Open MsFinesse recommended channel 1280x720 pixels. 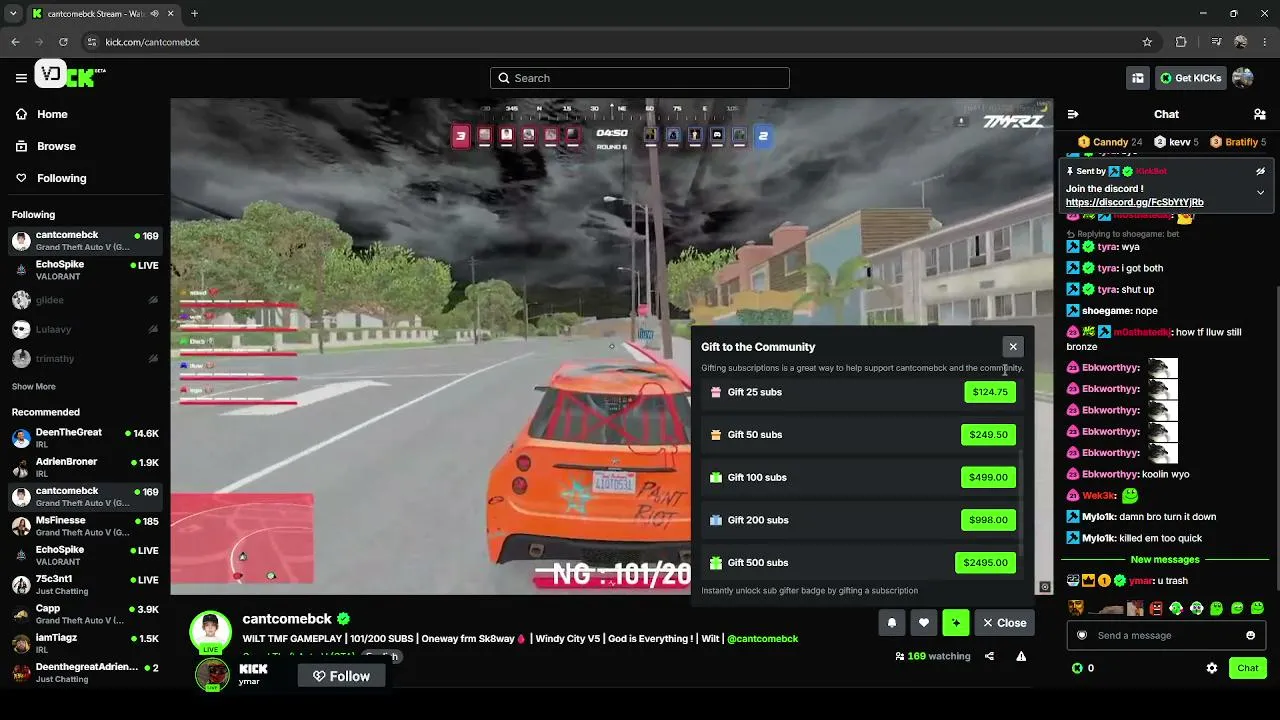(85, 526)
